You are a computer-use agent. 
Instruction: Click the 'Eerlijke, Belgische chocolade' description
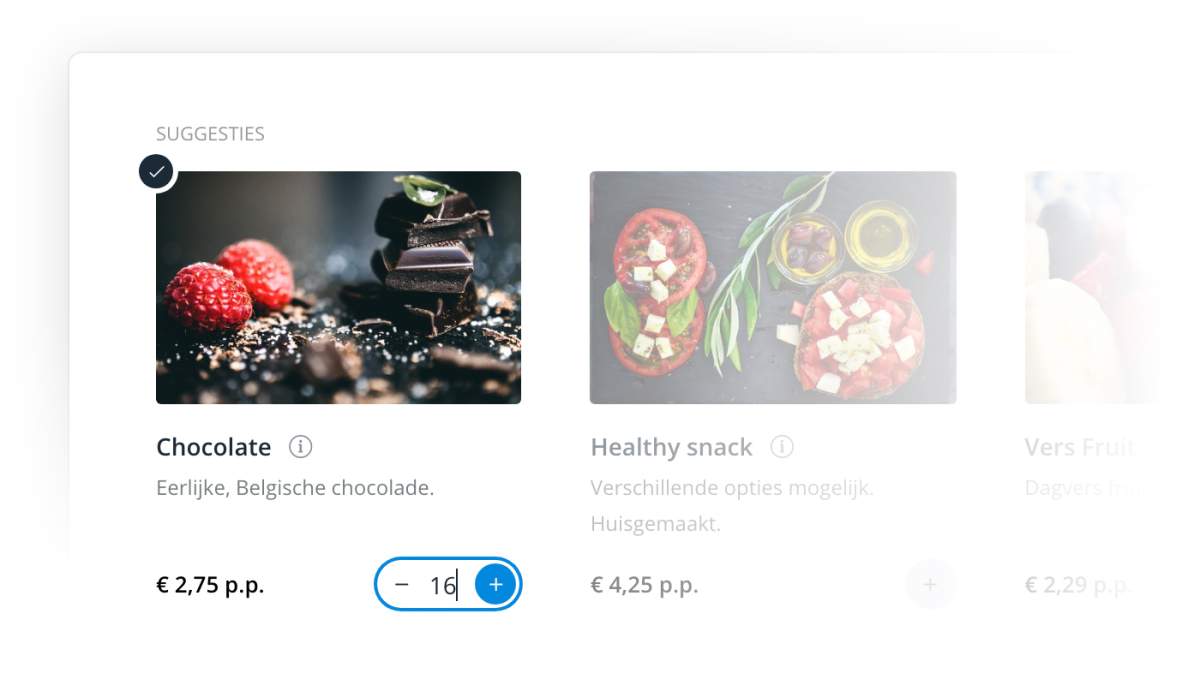295,488
